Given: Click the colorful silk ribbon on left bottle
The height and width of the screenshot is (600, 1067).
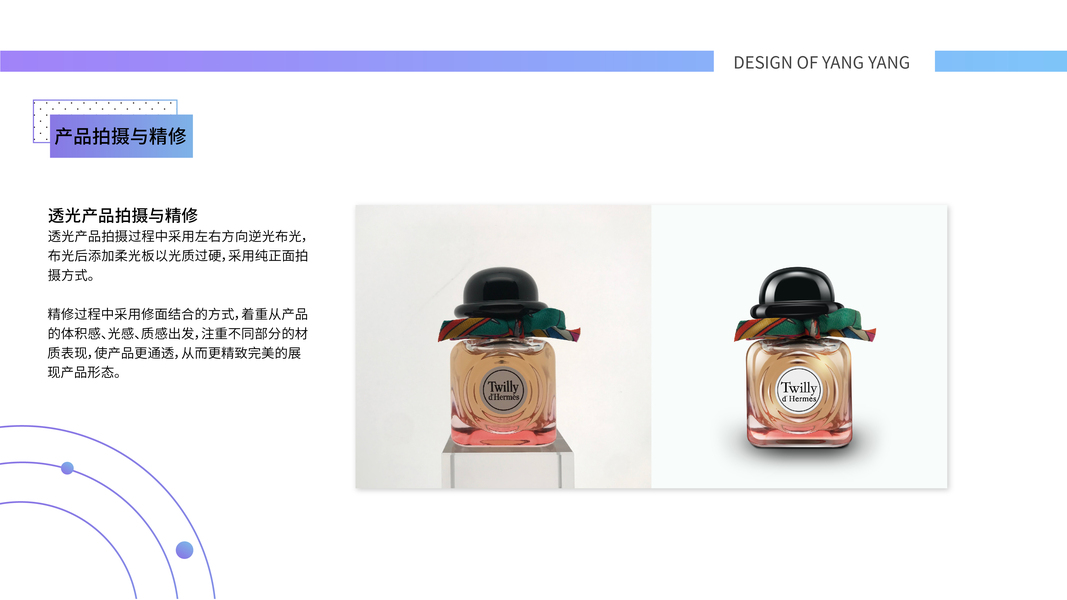Looking at the screenshot, I should point(509,324).
